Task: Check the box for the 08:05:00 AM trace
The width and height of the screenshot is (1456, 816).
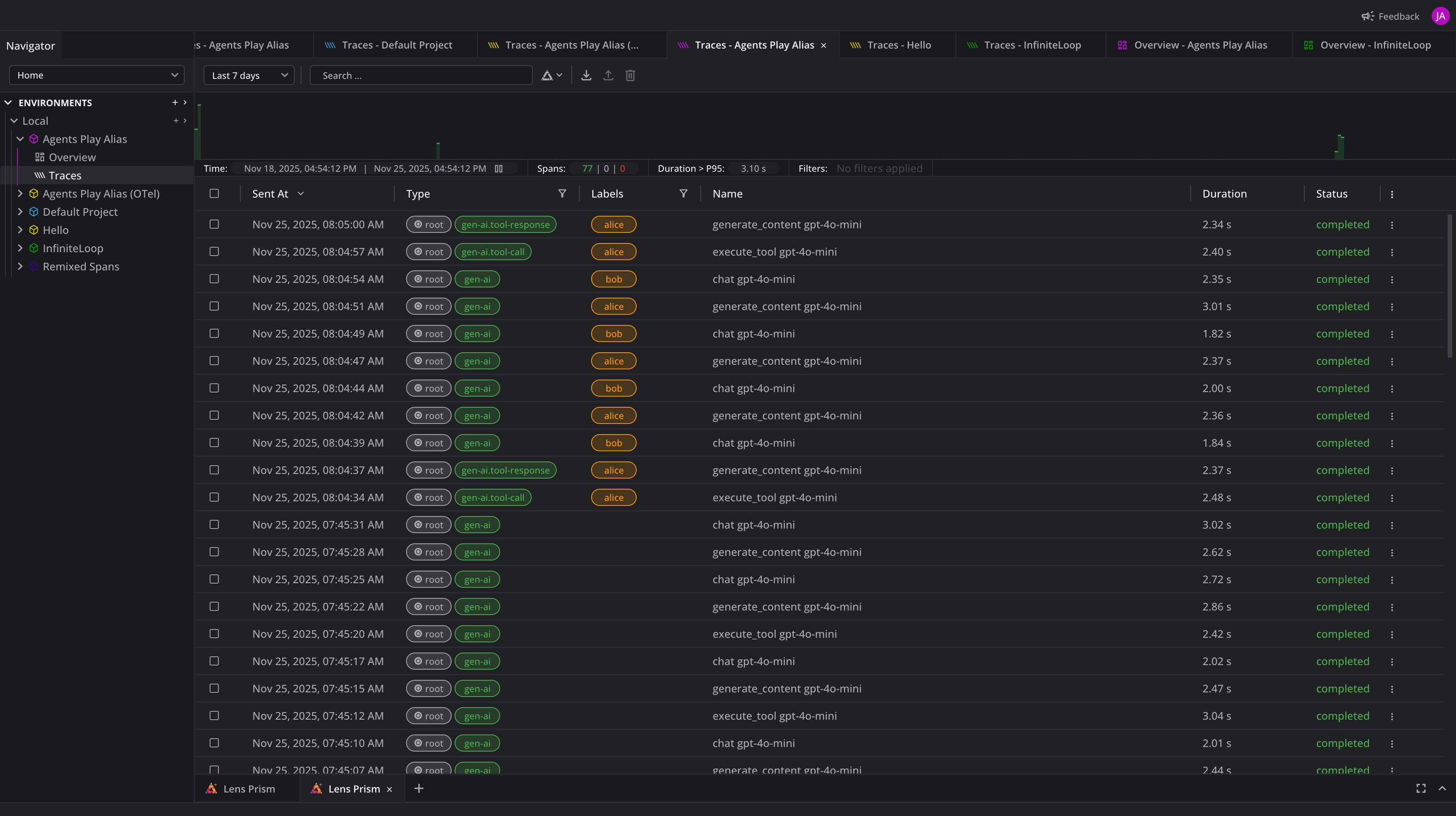Action: click(x=214, y=224)
